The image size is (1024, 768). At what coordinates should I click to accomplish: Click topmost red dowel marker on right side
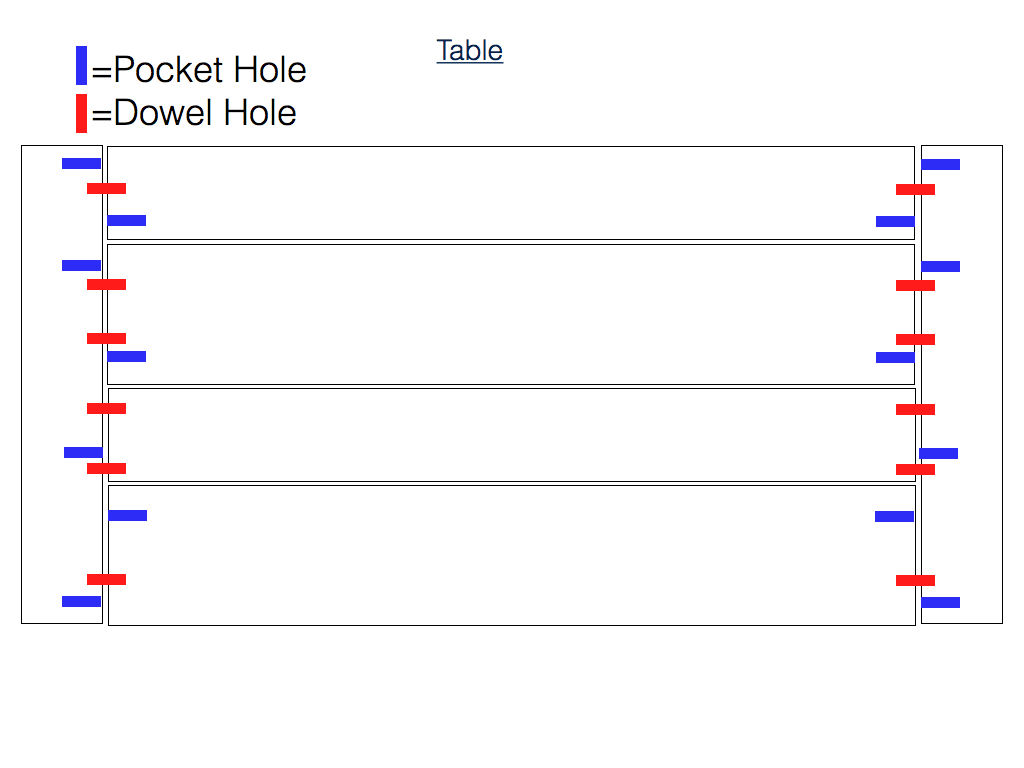[916, 189]
